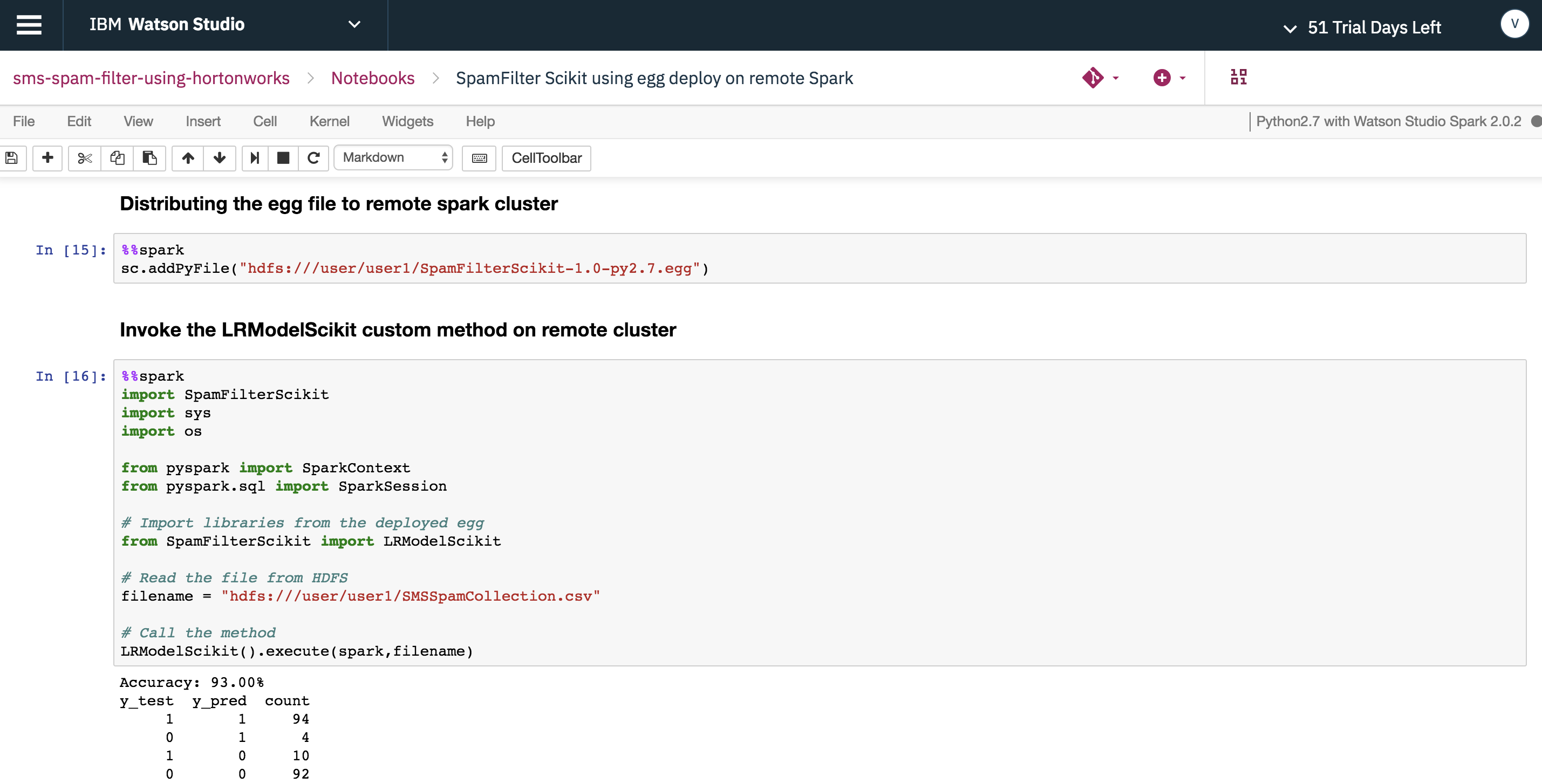Open the Markdown cell type dropdown

[393, 158]
